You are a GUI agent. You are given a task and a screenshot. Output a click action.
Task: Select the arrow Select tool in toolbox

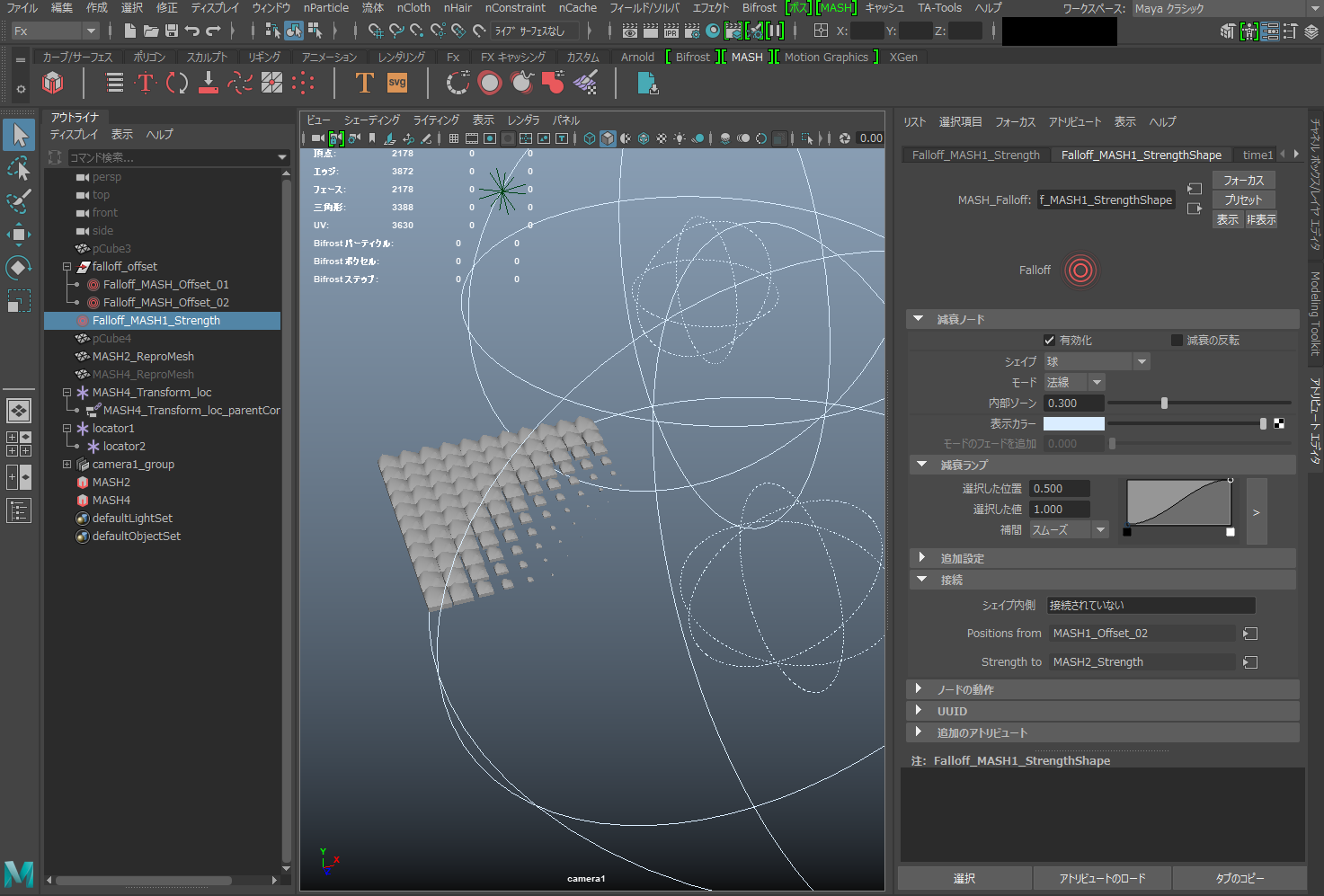[x=19, y=135]
